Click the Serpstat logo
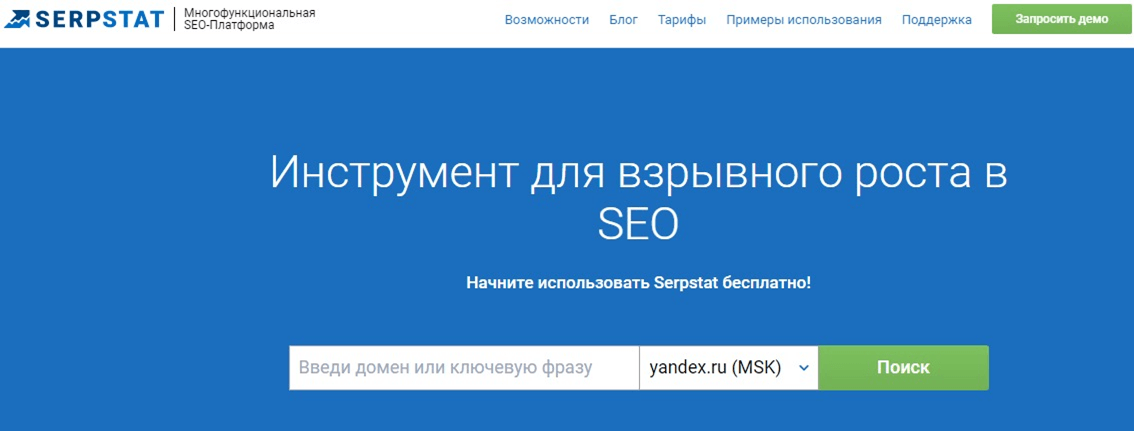 [x=85, y=20]
